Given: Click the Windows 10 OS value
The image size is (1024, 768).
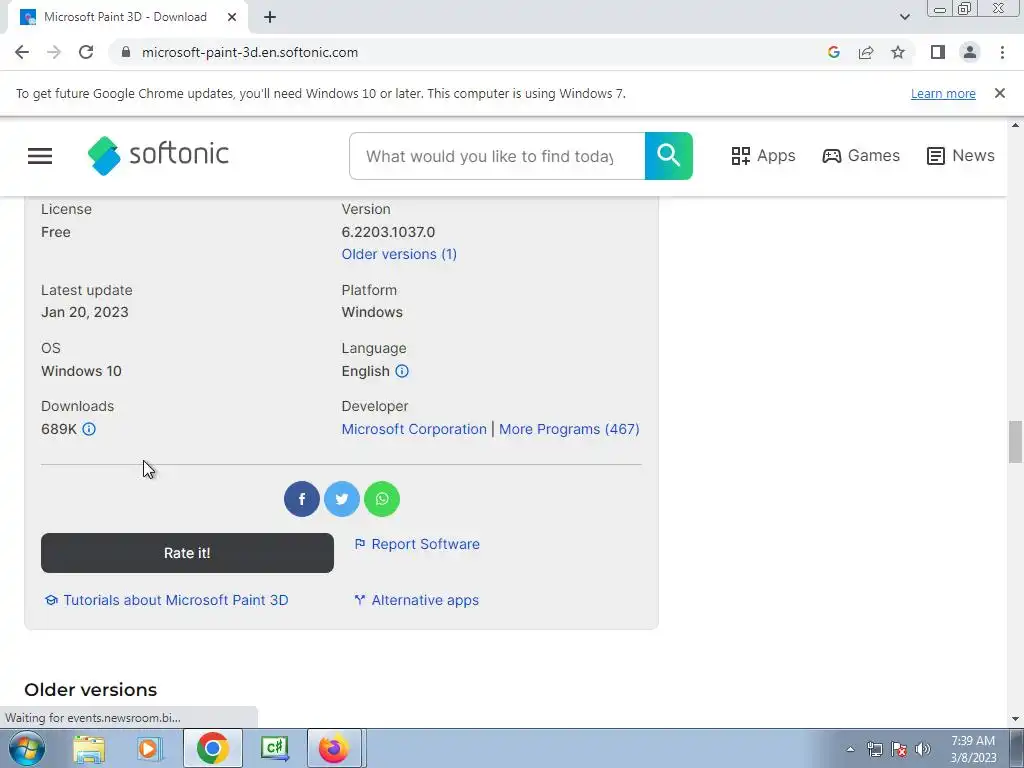Looking at the screenshot, I should click(81, 371).
